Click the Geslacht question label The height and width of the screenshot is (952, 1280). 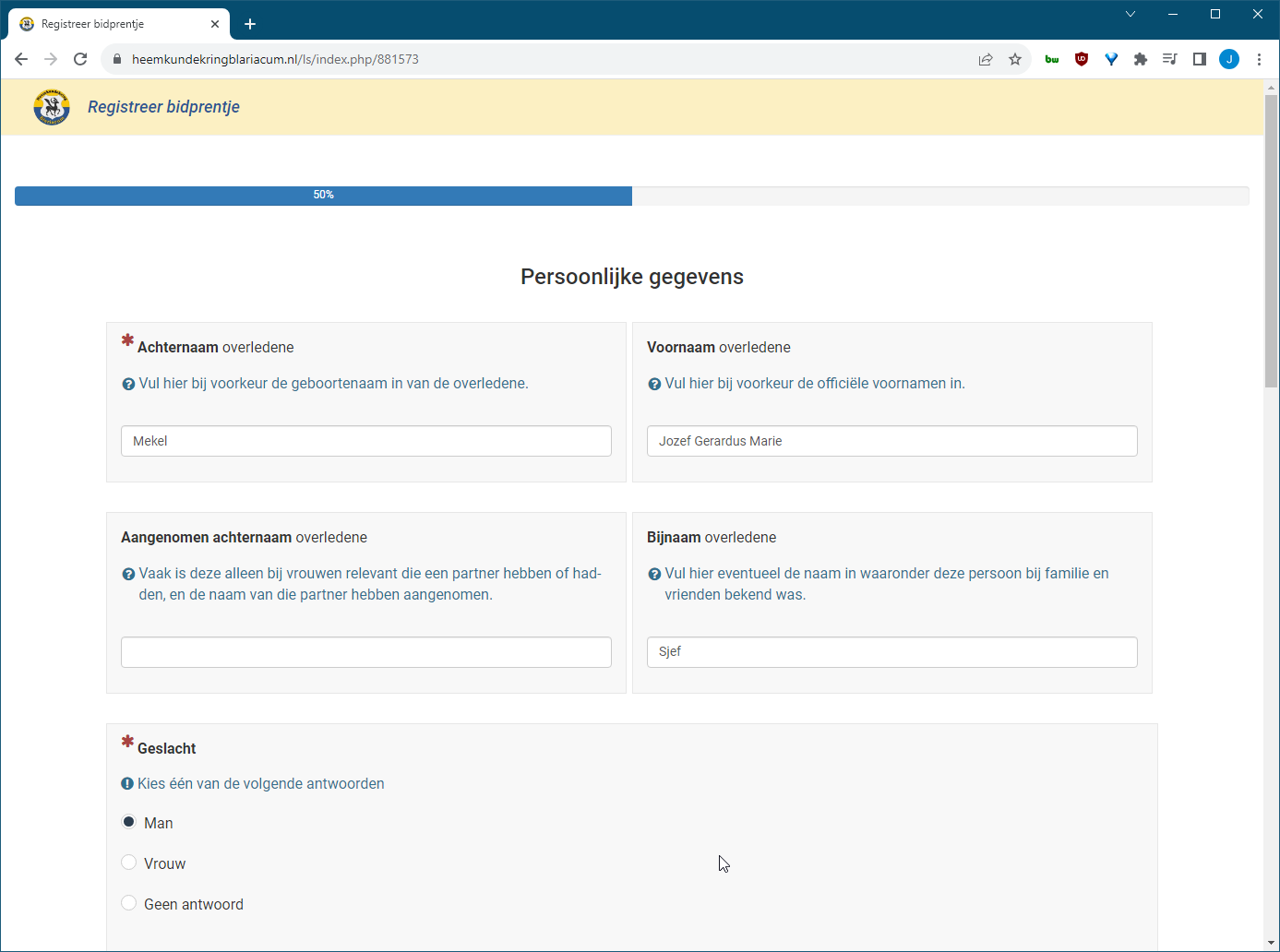(167, 749)
